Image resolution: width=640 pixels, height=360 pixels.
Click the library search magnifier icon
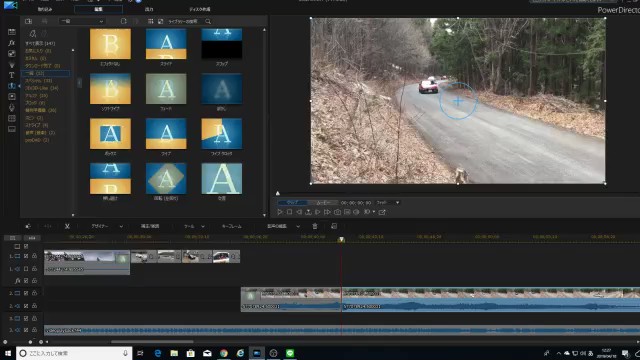(208, 21)
